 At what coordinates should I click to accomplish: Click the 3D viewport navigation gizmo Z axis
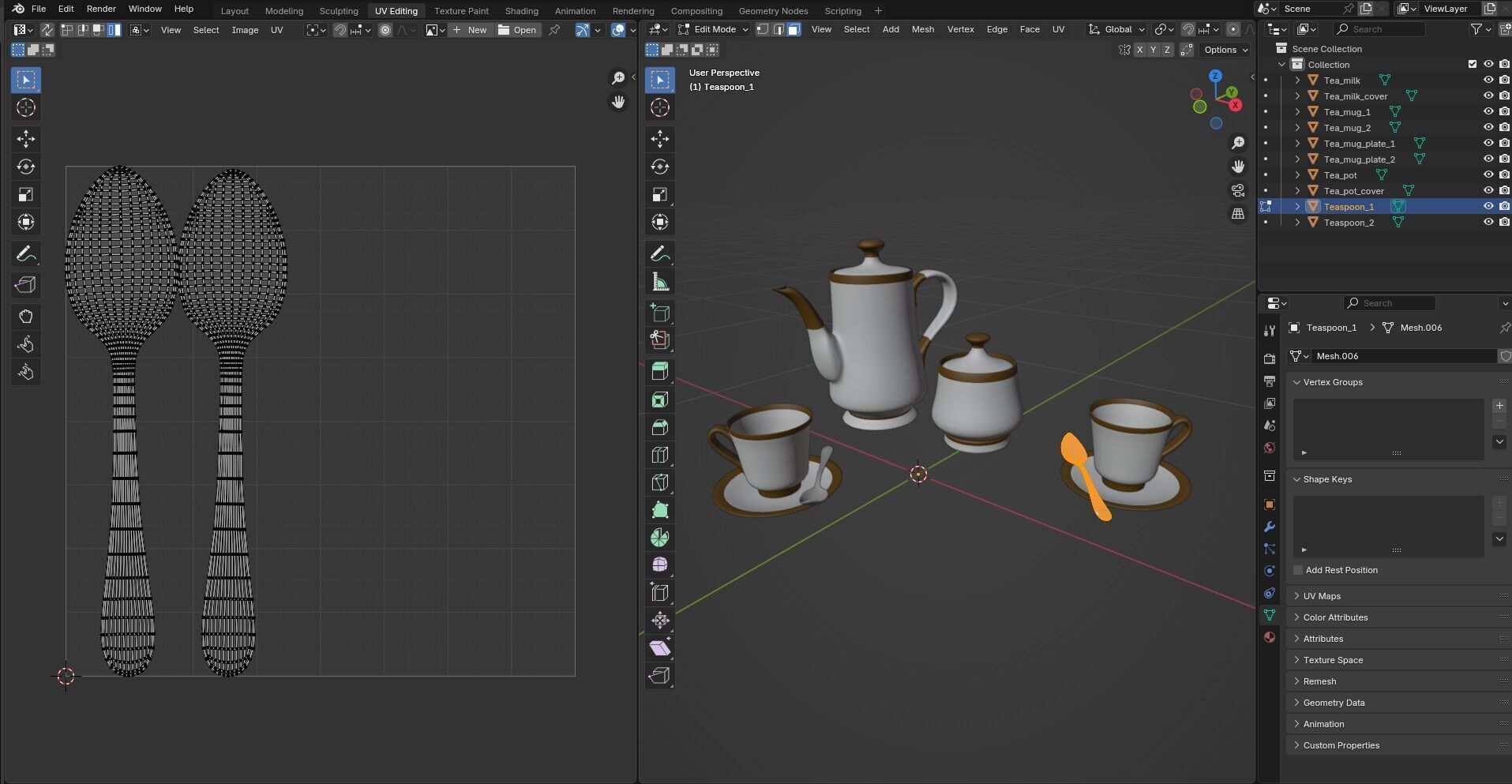[1215, 76]
